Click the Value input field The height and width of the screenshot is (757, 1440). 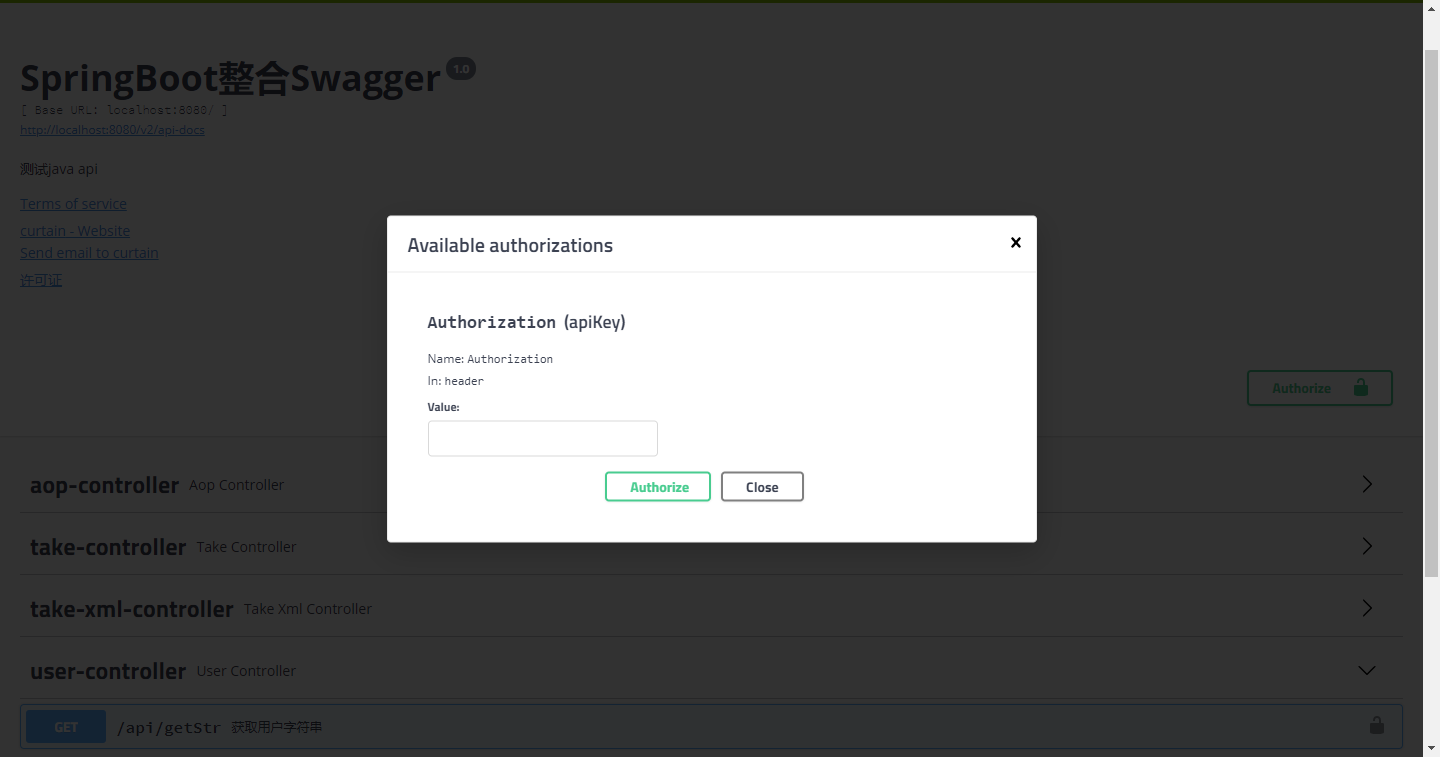click(543, 438)
